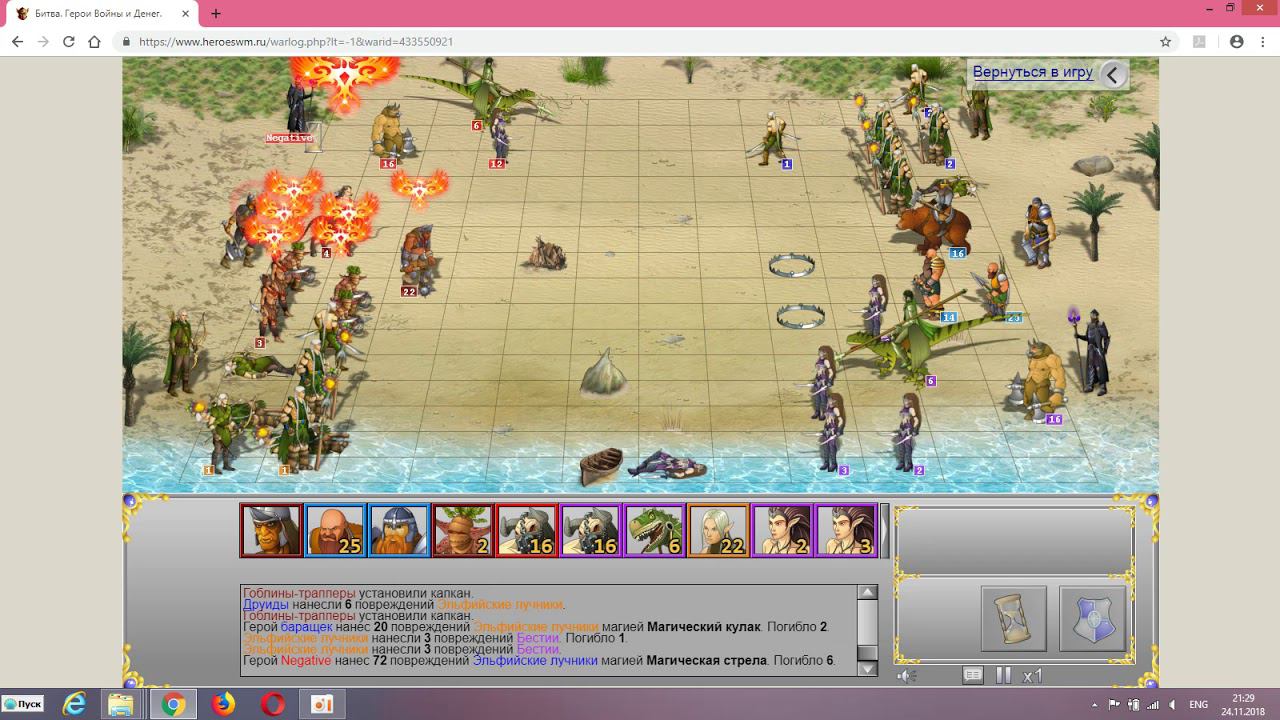Screen dimensions: 1280x720
Task: Click the upper ring trap on the battlefield
Action: click(792, 264)
